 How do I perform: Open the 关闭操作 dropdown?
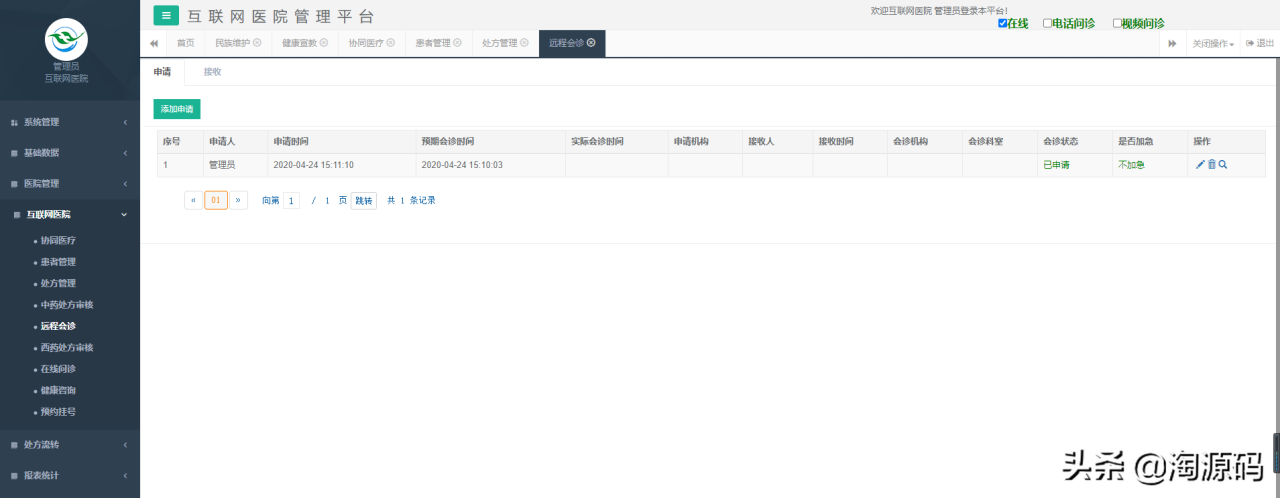pyautogui.click(x=1213, y=43)
